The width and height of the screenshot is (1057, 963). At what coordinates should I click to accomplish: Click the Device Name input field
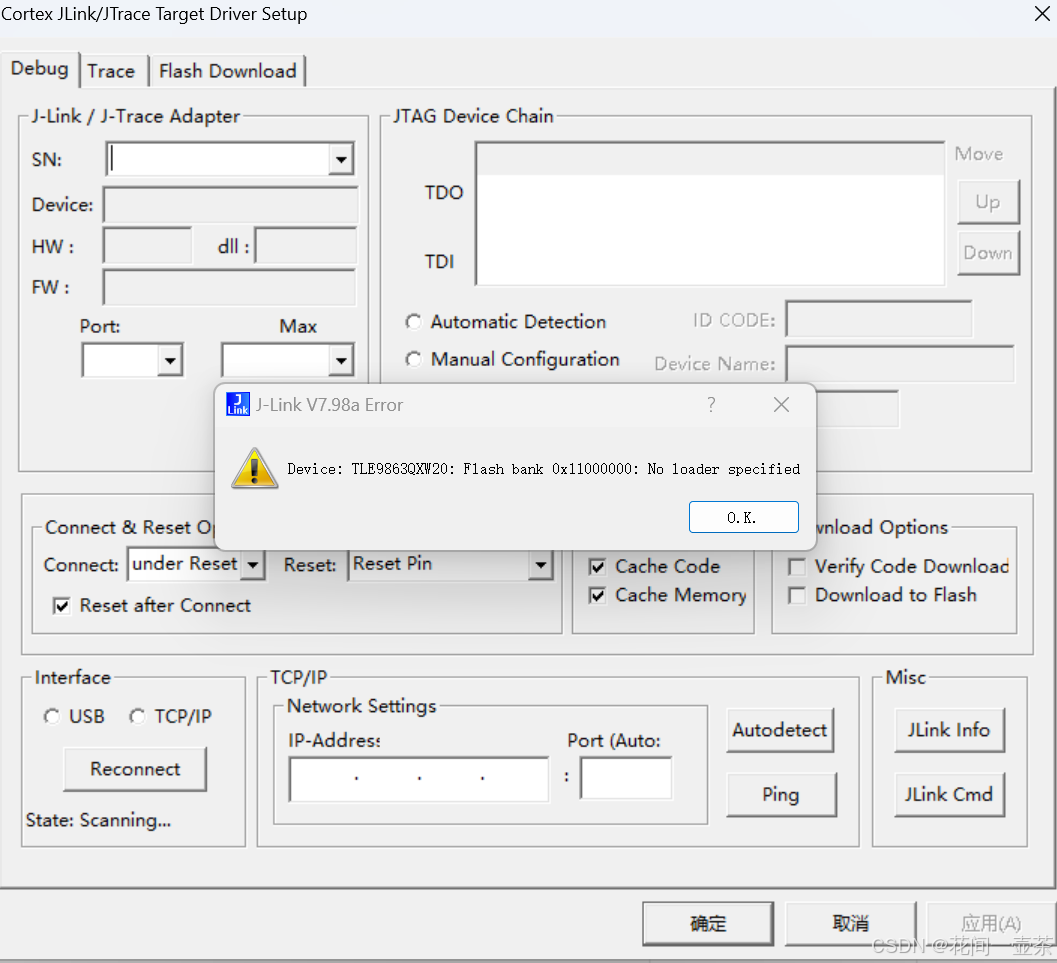[901, 364]
